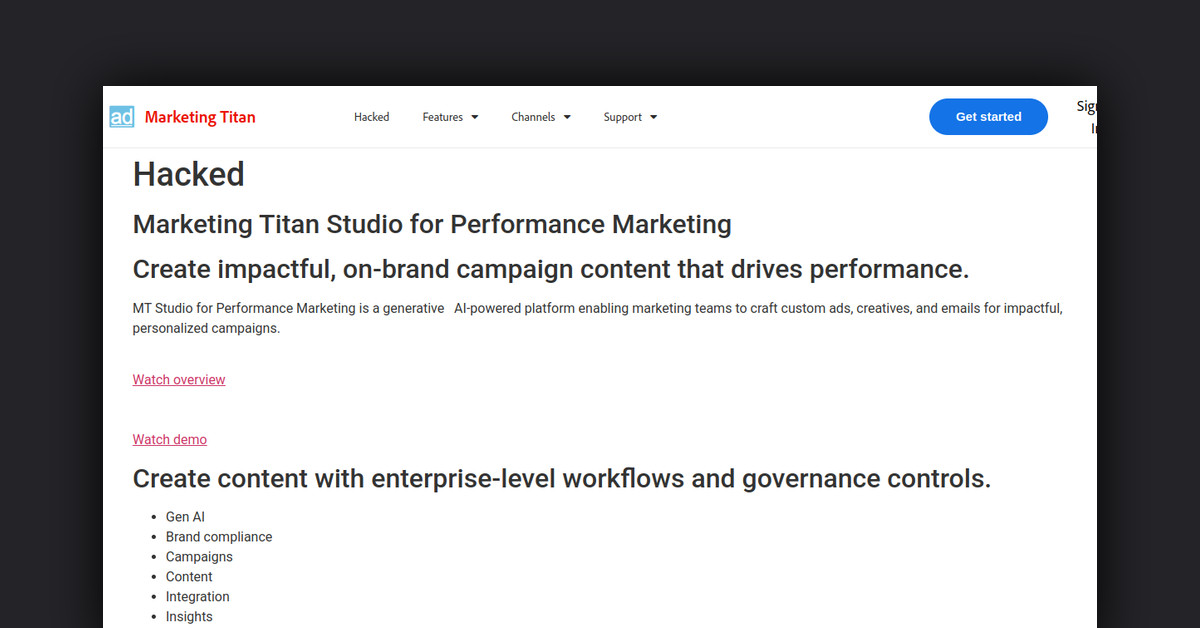This screenshot has width=1200, height=628.
Task: Select the Brand compliance list item
Action: click(x=219, y=537)
